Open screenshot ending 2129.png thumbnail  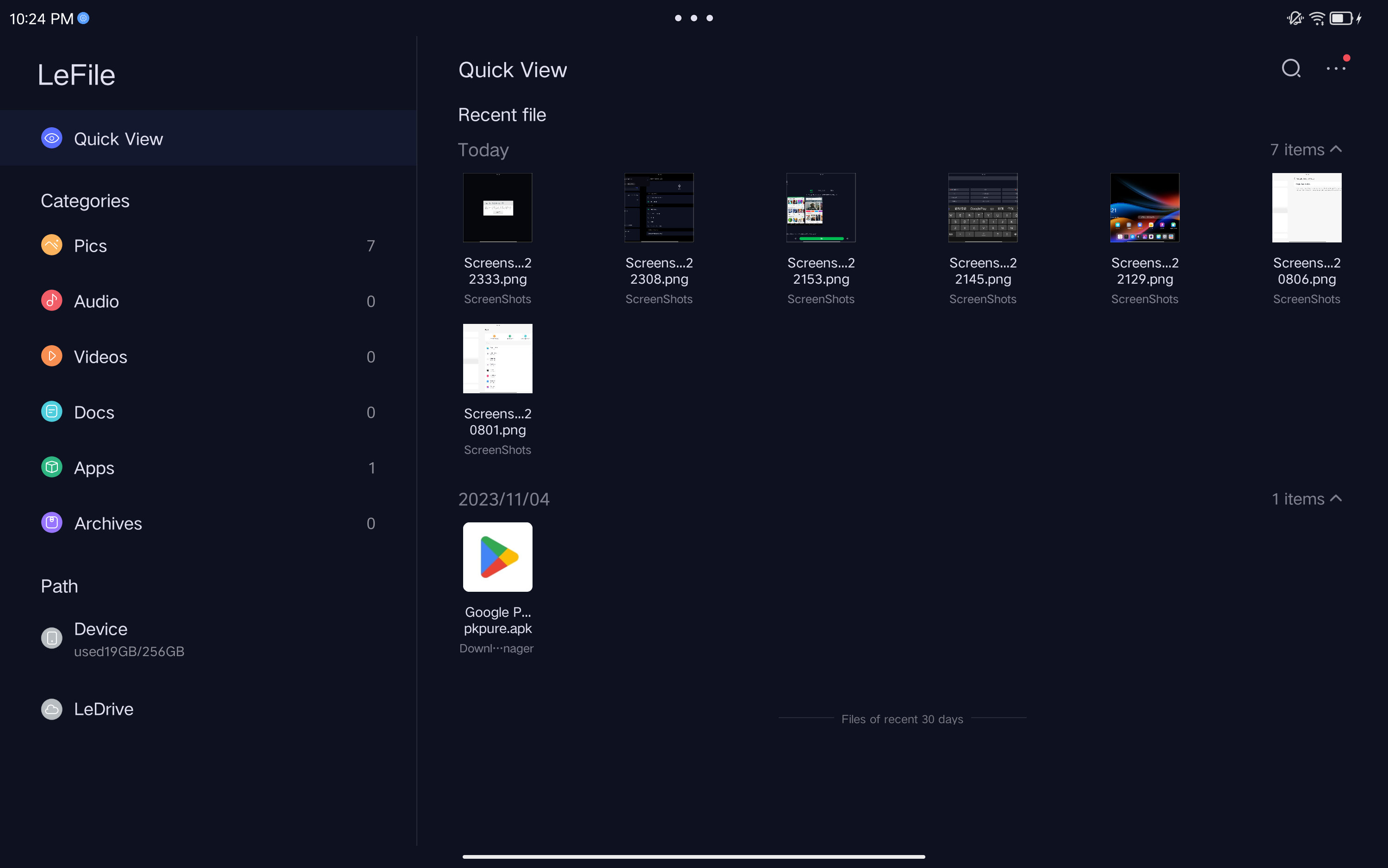tap(1144, 208)
